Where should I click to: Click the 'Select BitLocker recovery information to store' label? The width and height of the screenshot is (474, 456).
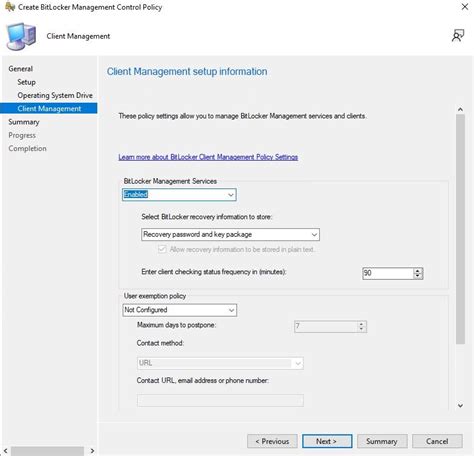[207, 217]
